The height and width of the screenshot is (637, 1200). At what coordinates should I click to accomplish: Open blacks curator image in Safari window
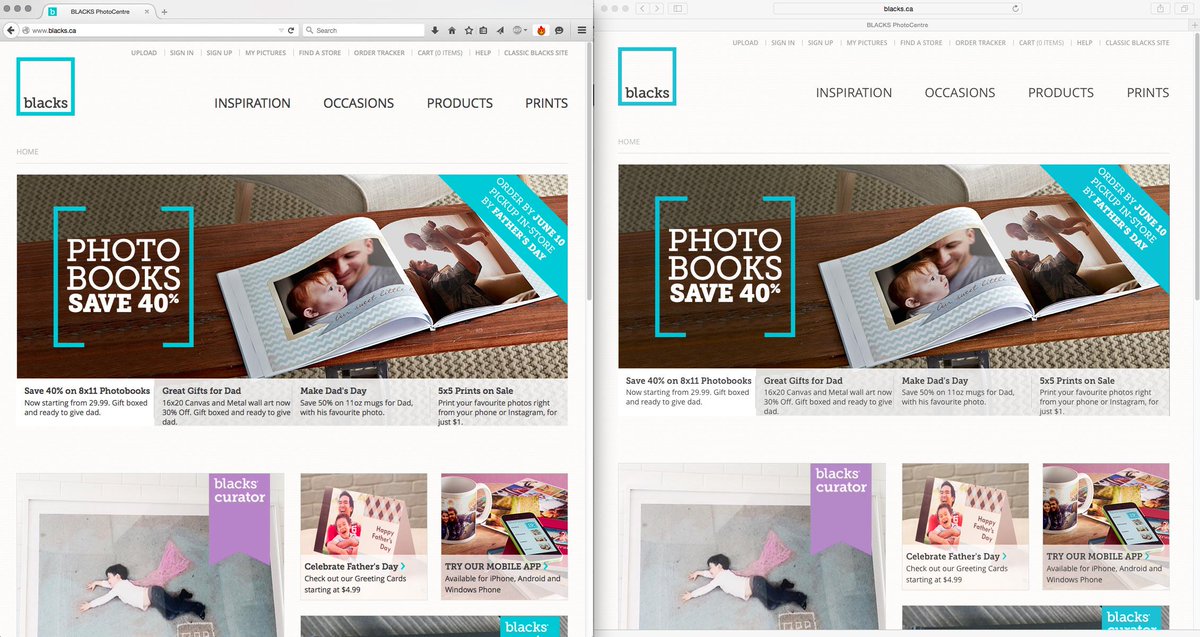752,546
